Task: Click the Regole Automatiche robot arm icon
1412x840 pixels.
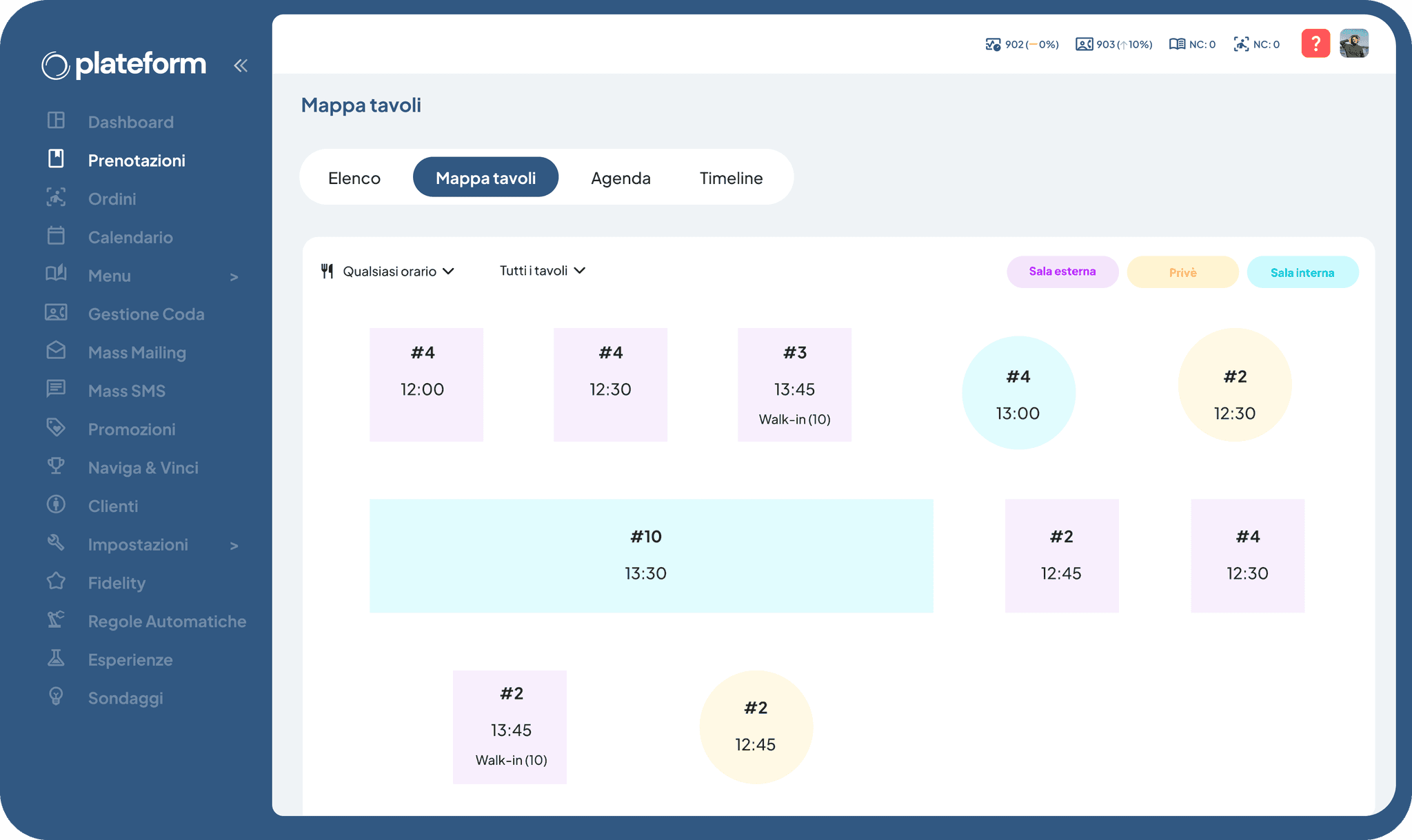Action: 56,619
